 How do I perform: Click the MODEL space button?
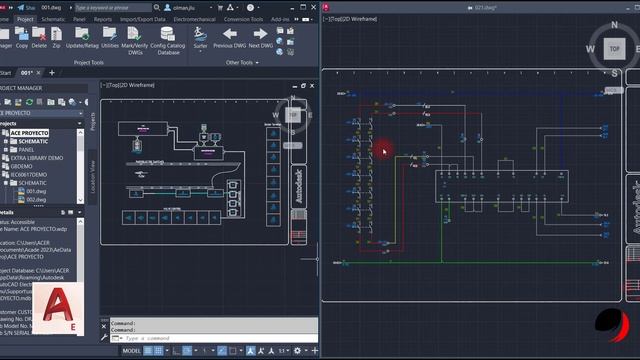tap(131, 351)
